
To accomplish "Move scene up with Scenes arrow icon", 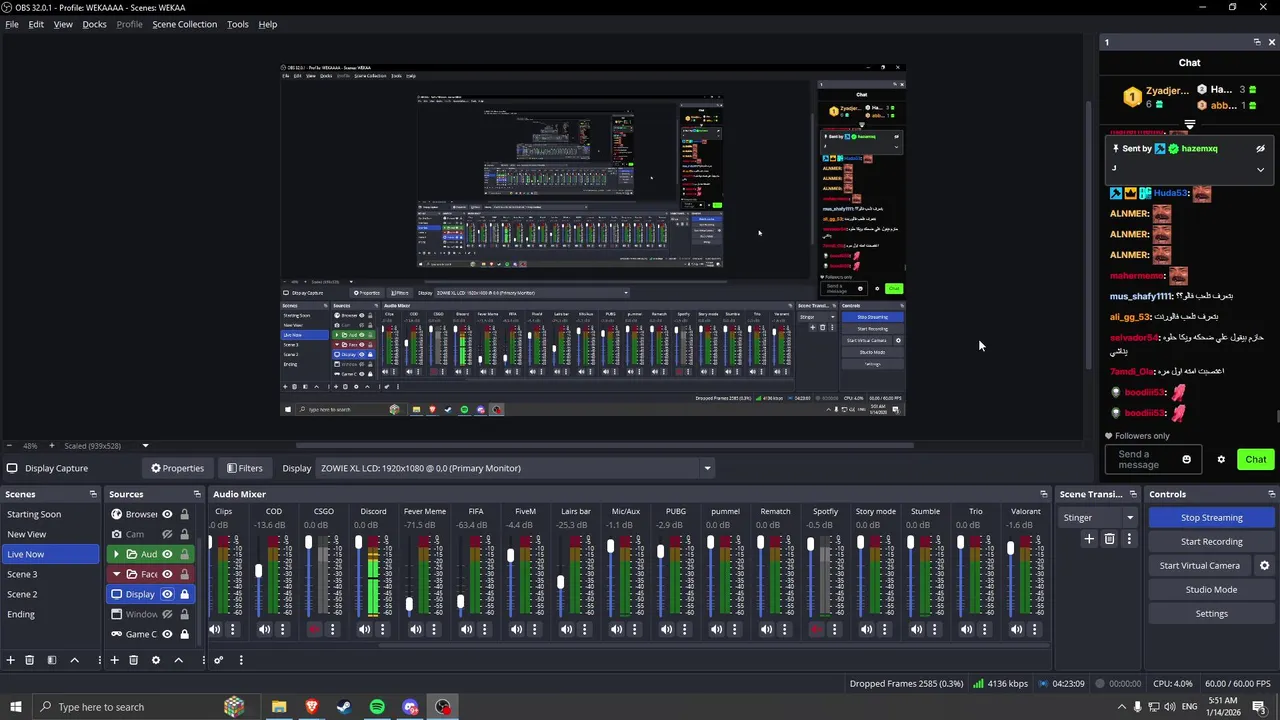I will point(74,660).
